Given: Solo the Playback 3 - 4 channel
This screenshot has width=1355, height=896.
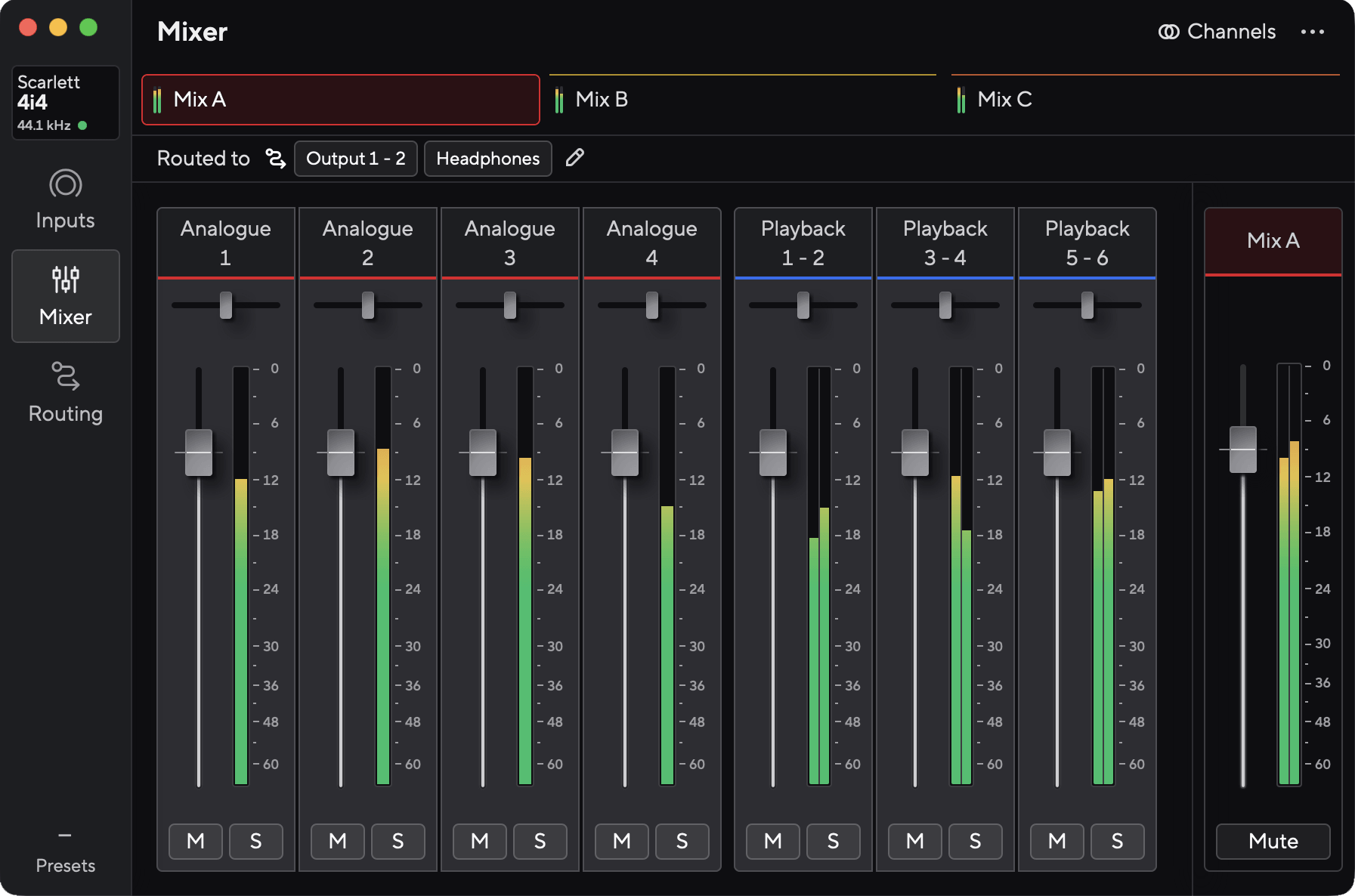Looking at the screenshot, I should (976, 842).
